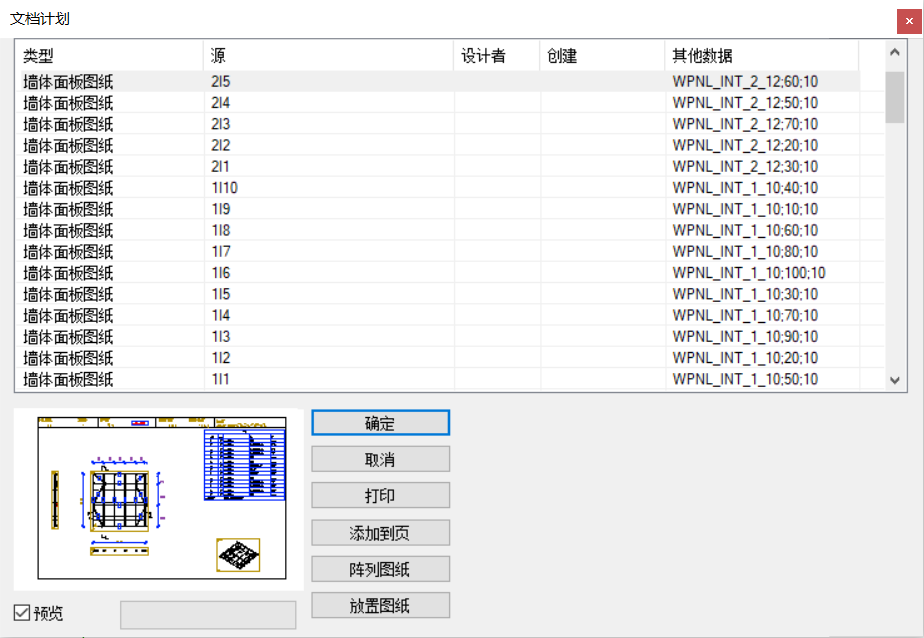Click the 其他数据 column header
Viewport: 924px width, 638px height.
tap(761, 56)
